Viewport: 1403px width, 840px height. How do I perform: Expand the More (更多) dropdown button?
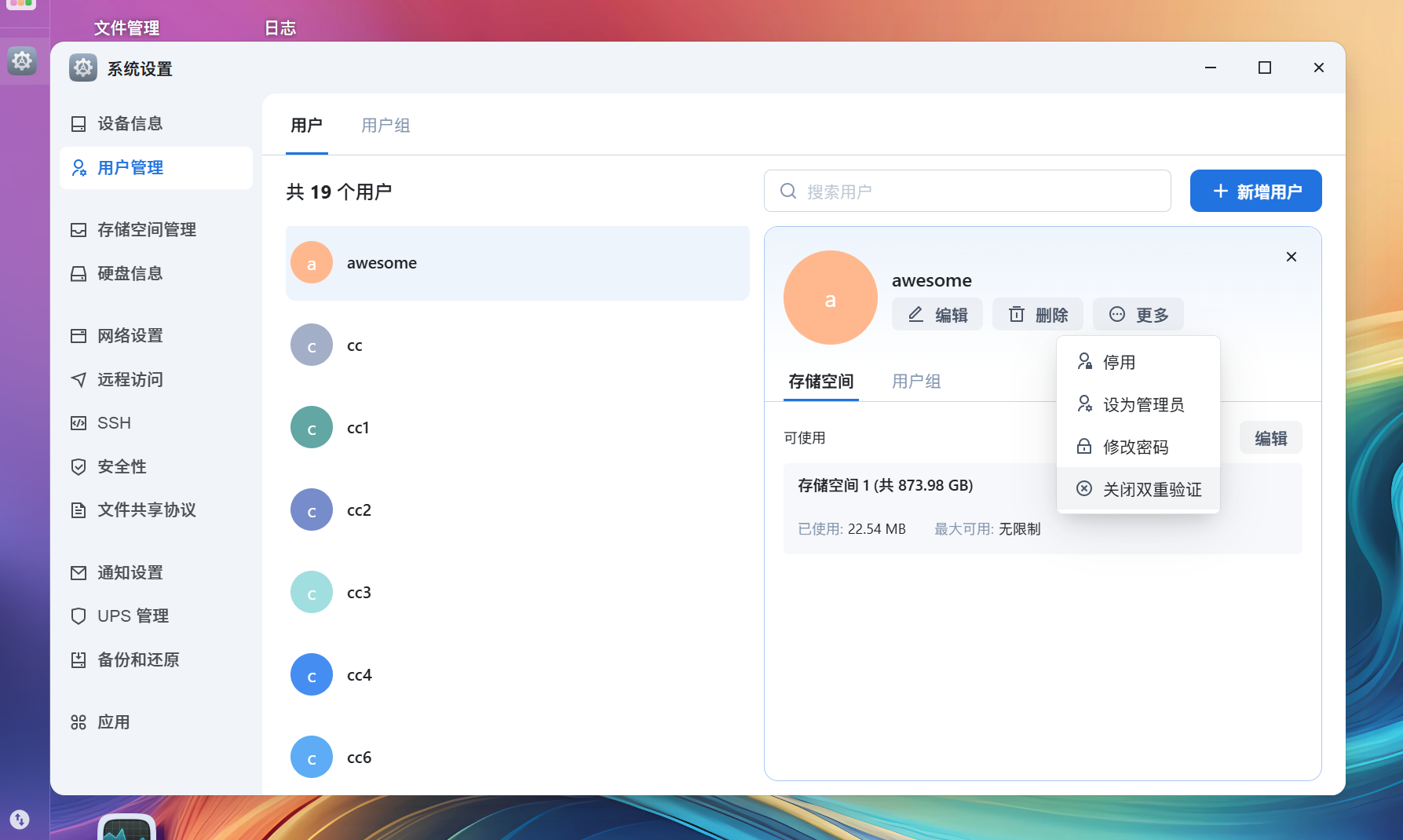[x=1138, y=315]
